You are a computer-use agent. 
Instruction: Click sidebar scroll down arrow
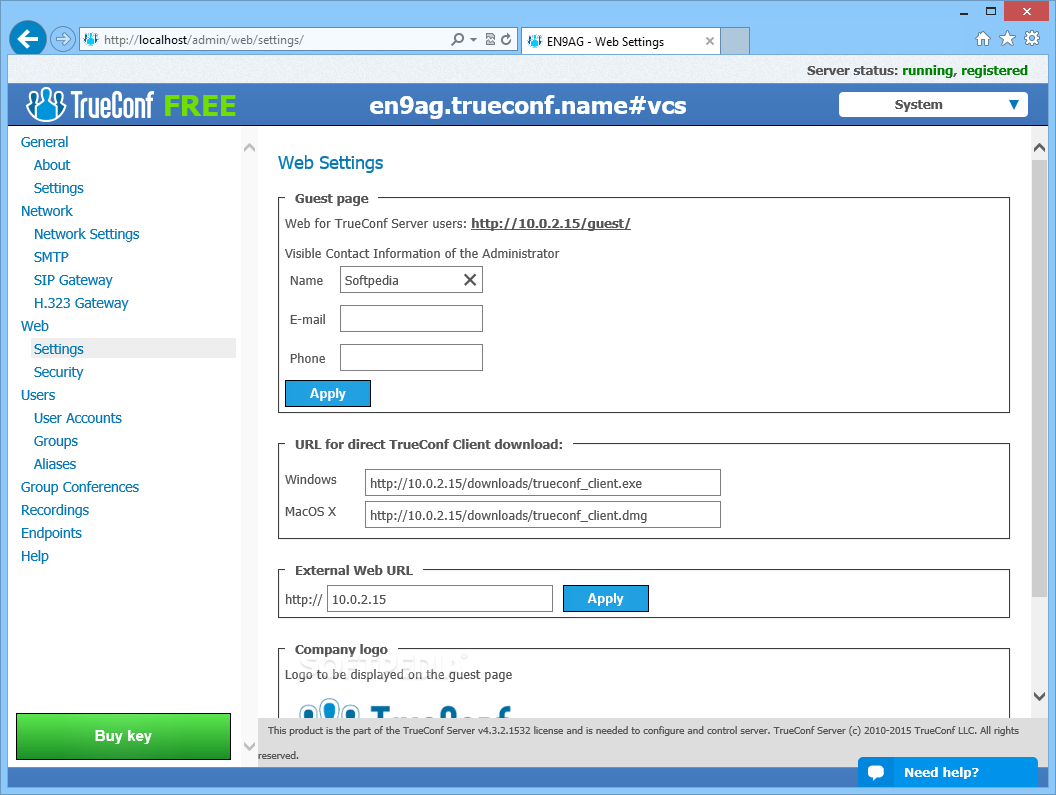249,746
